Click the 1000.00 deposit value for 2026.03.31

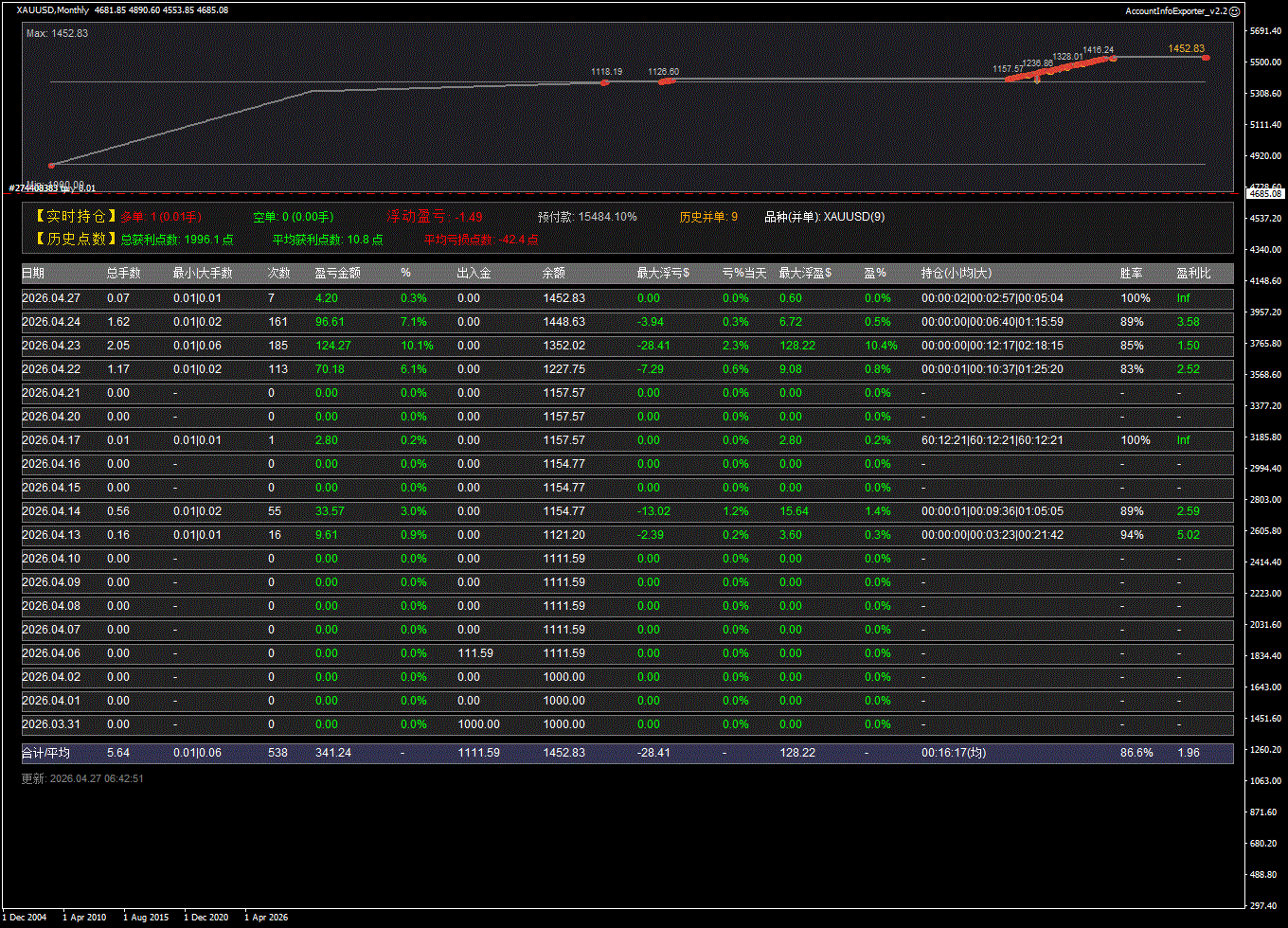coord(478,724)
